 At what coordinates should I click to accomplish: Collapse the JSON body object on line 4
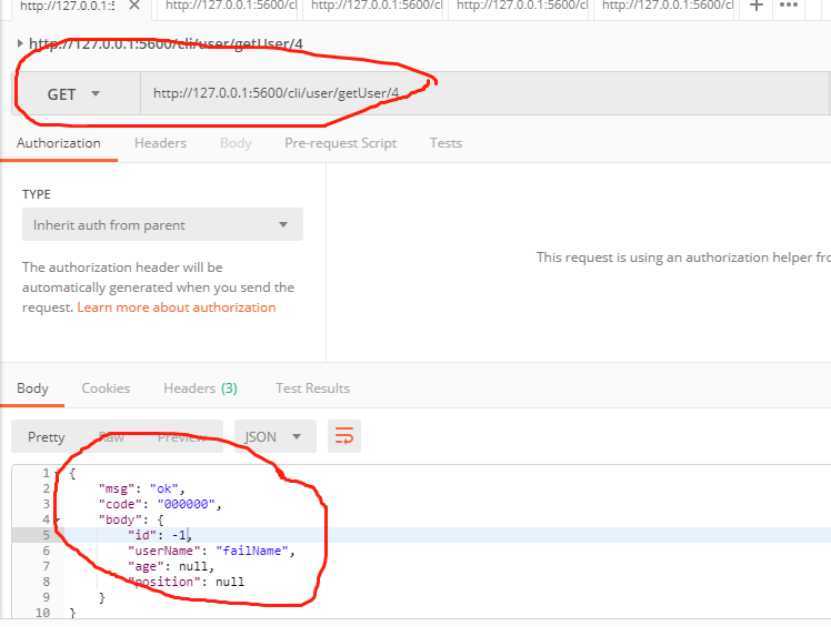[57, 520]
